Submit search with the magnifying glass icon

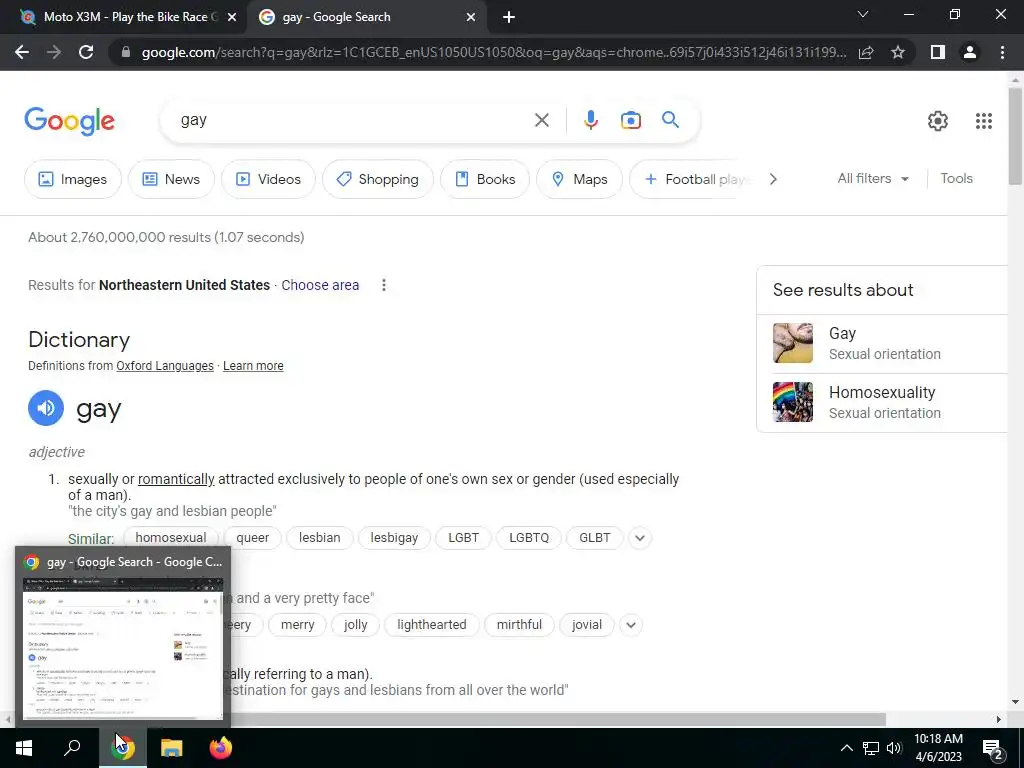click(x=670, y=120)
